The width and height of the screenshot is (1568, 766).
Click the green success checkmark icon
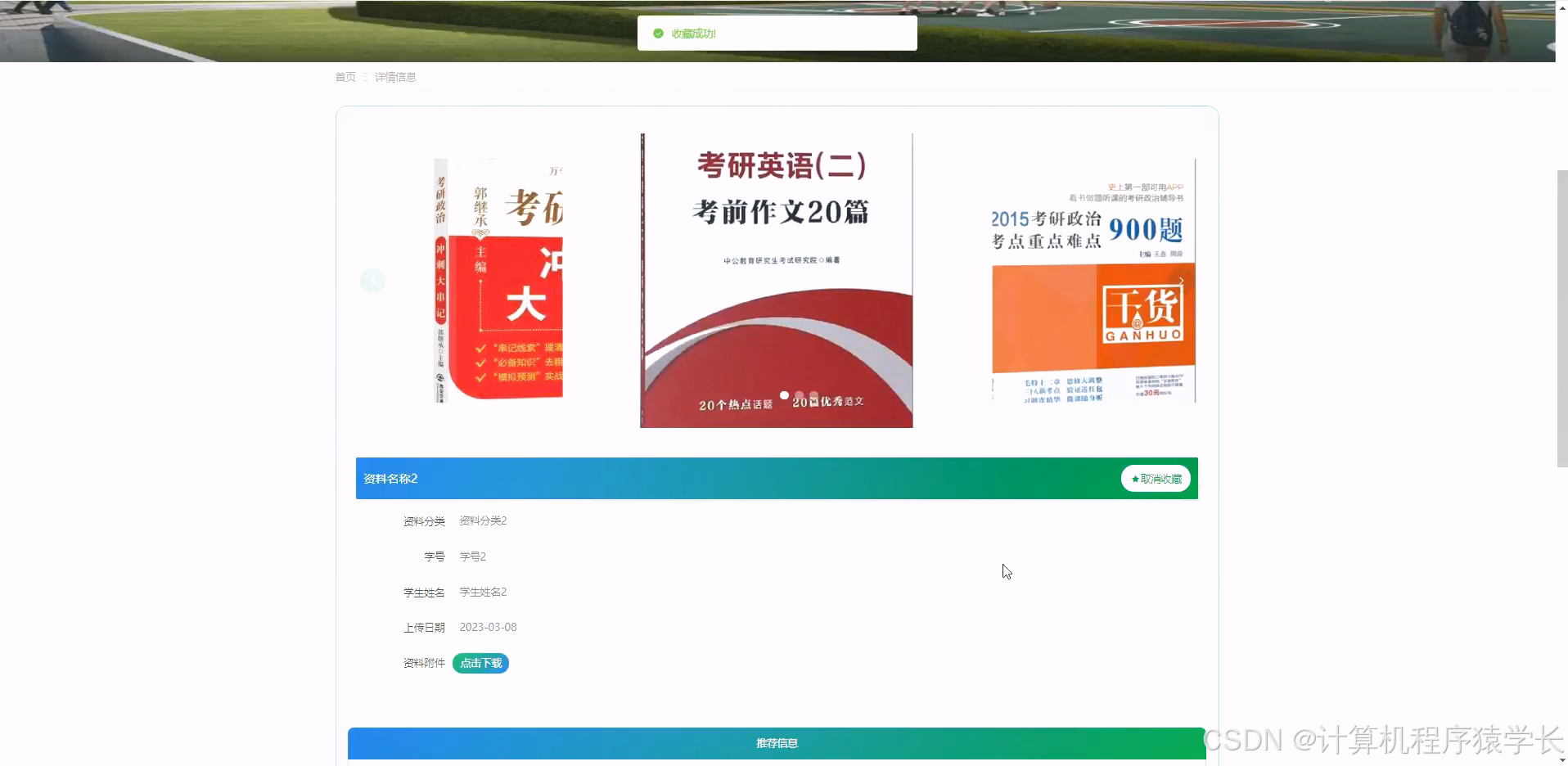pos(657,34)
